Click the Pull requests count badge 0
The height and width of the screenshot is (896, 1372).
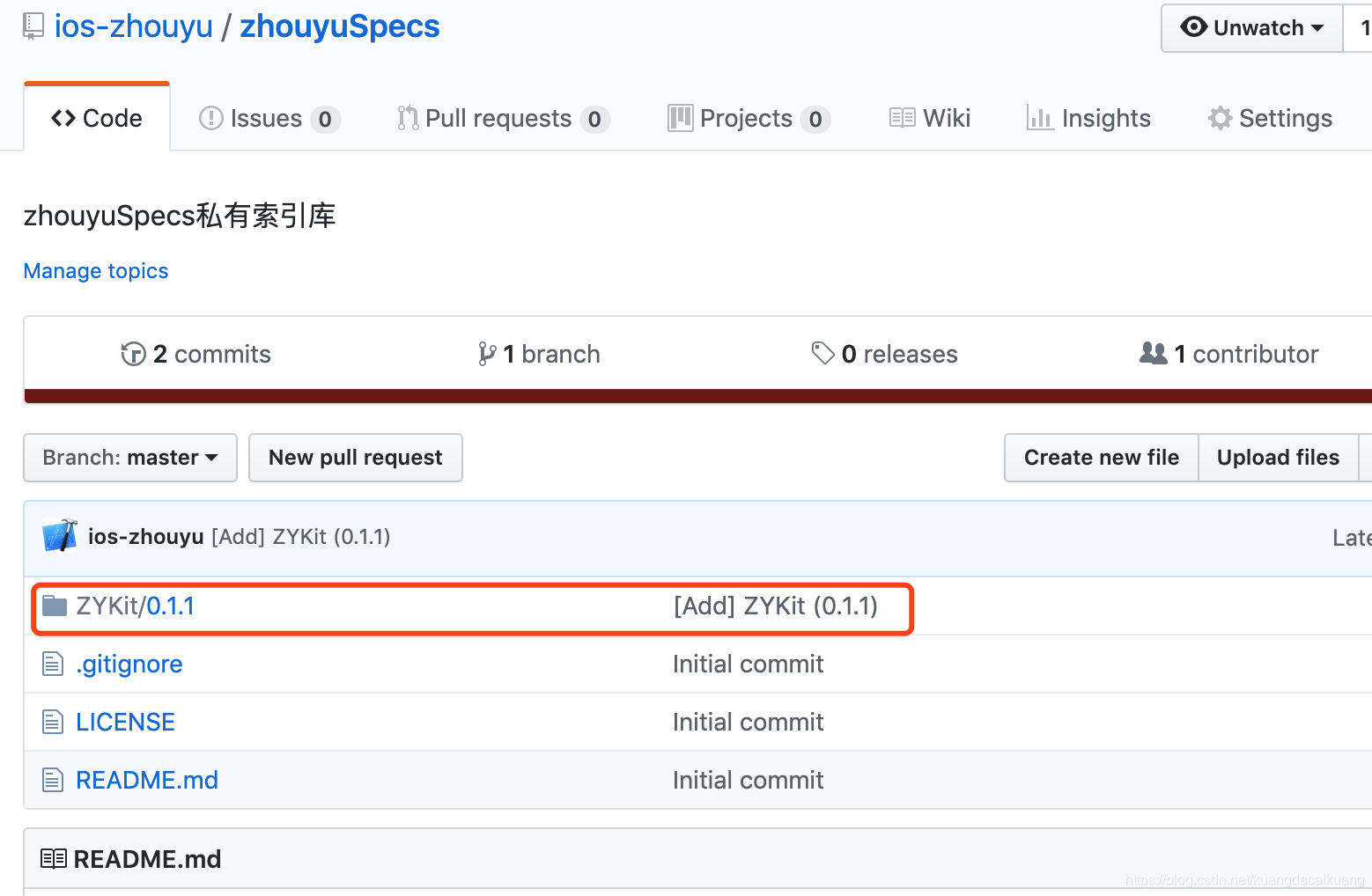(x=594, y=119)
